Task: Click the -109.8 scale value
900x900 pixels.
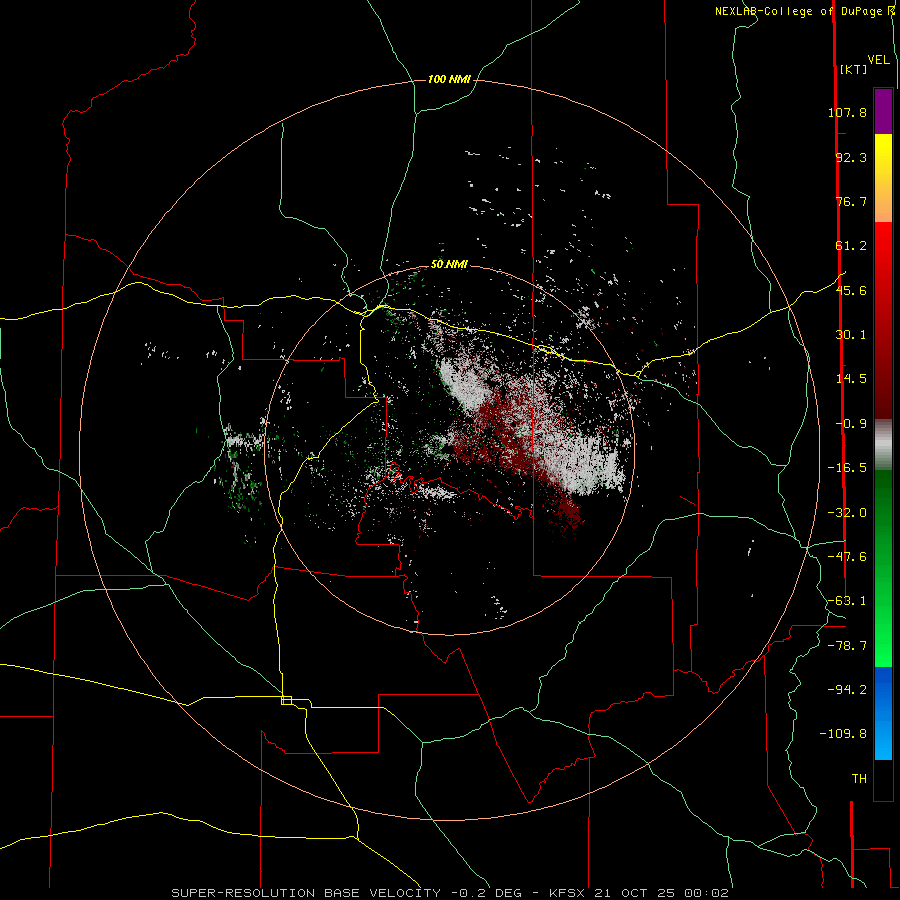Action: click(x=843, y=734)
